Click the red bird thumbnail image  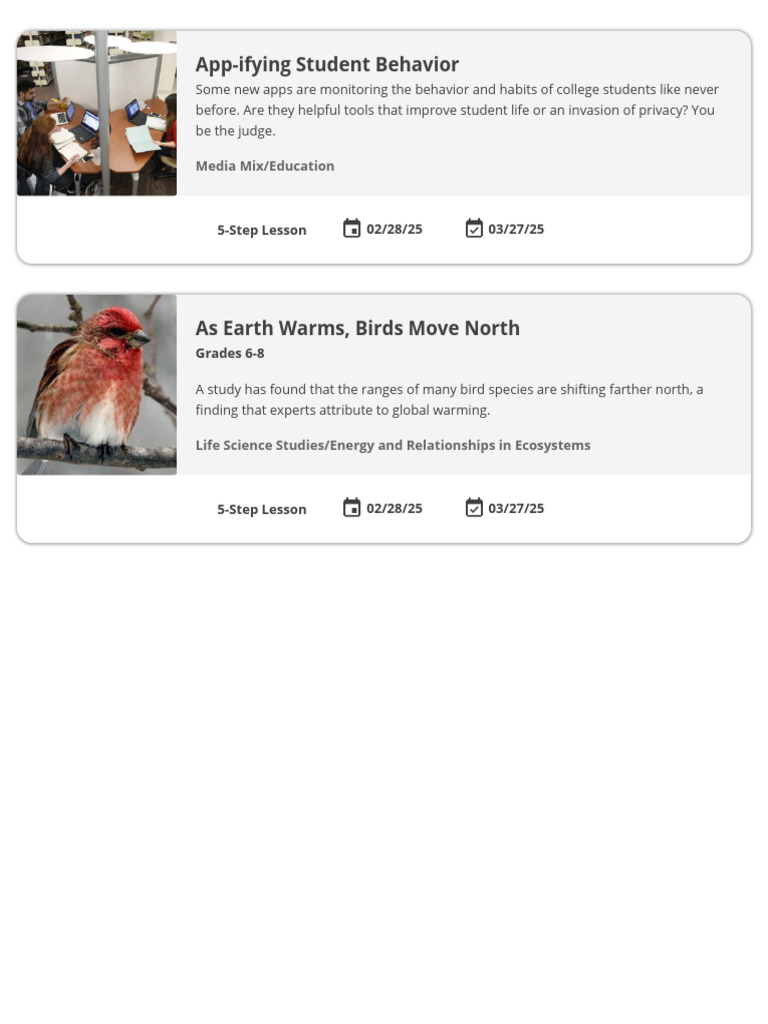[97, 384]
